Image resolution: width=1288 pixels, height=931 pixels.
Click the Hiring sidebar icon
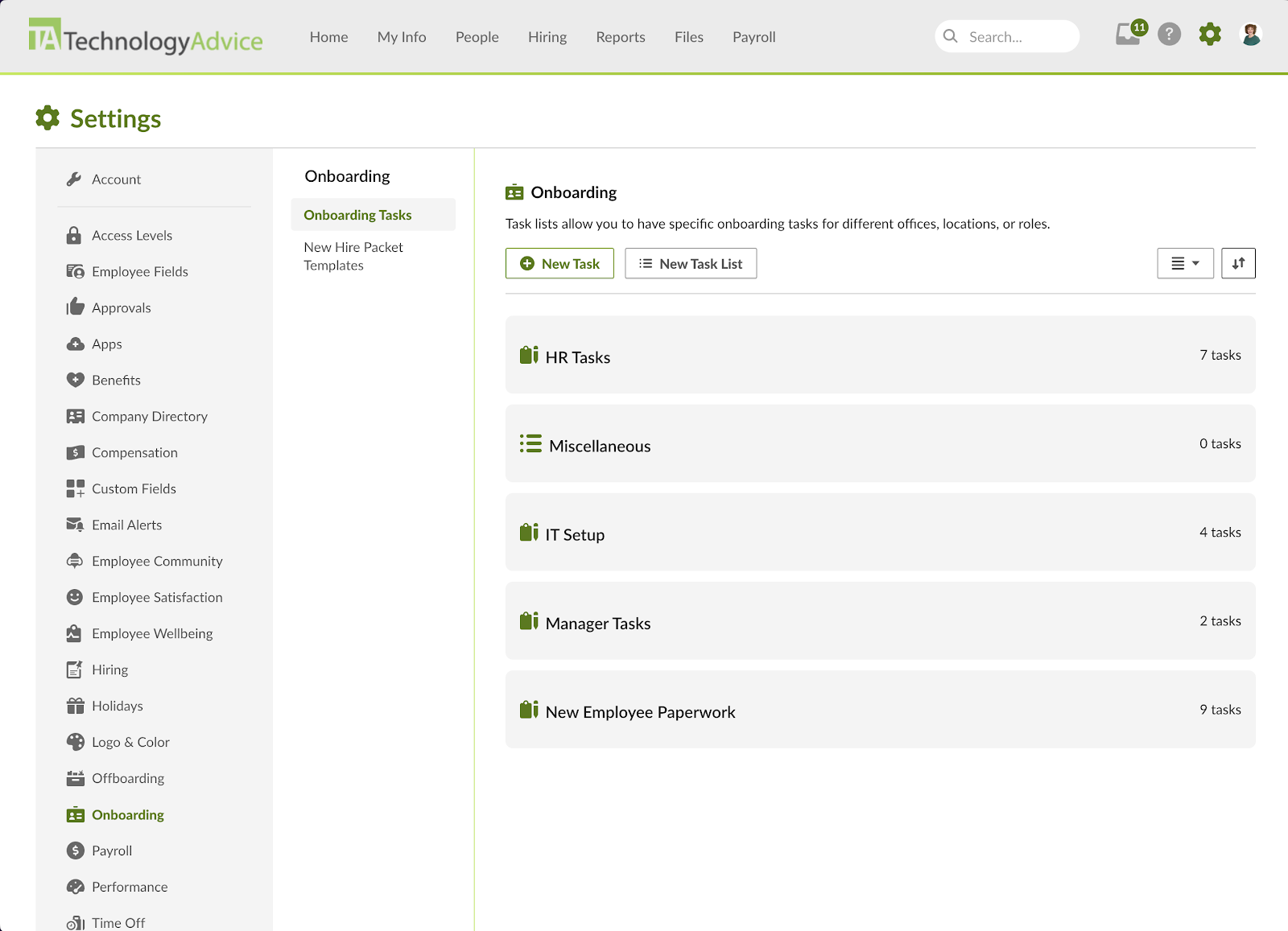(74, 669)
